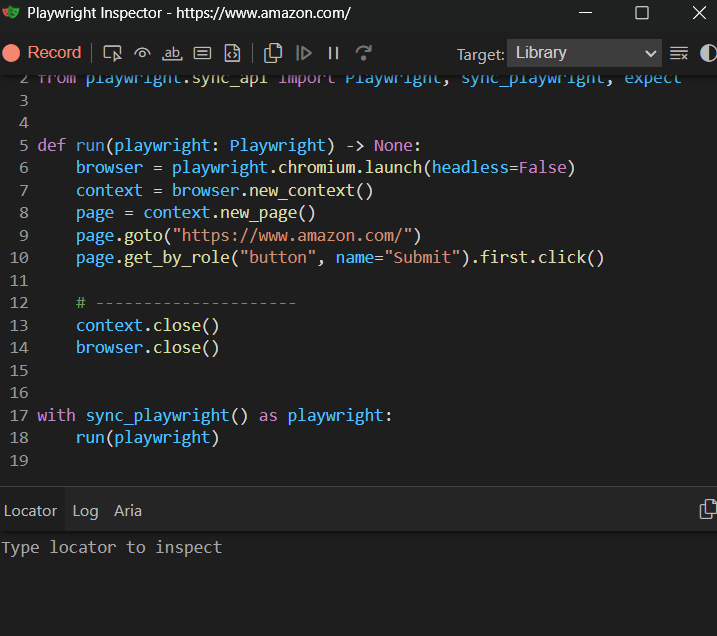Switch to the Locator tab
The width and height of the screenshot is (717, 636).
(31, 511)
